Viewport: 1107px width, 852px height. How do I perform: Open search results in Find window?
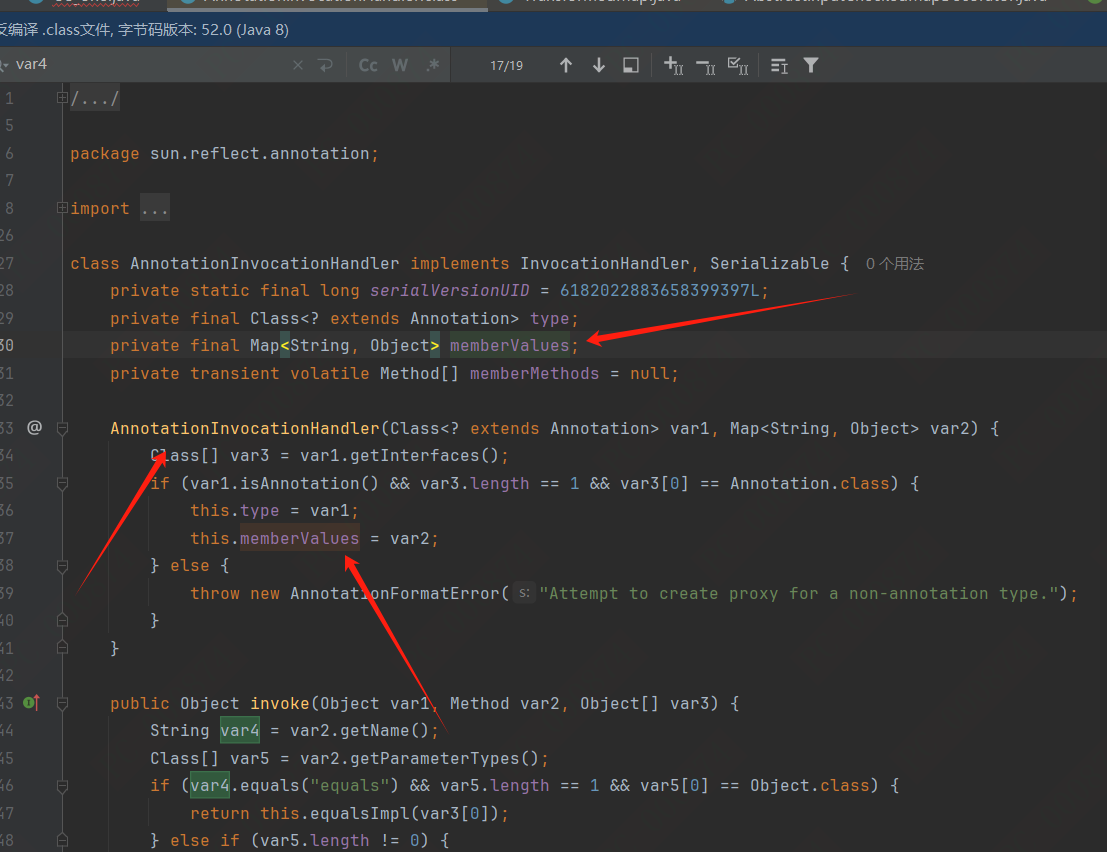click(779, 66)
